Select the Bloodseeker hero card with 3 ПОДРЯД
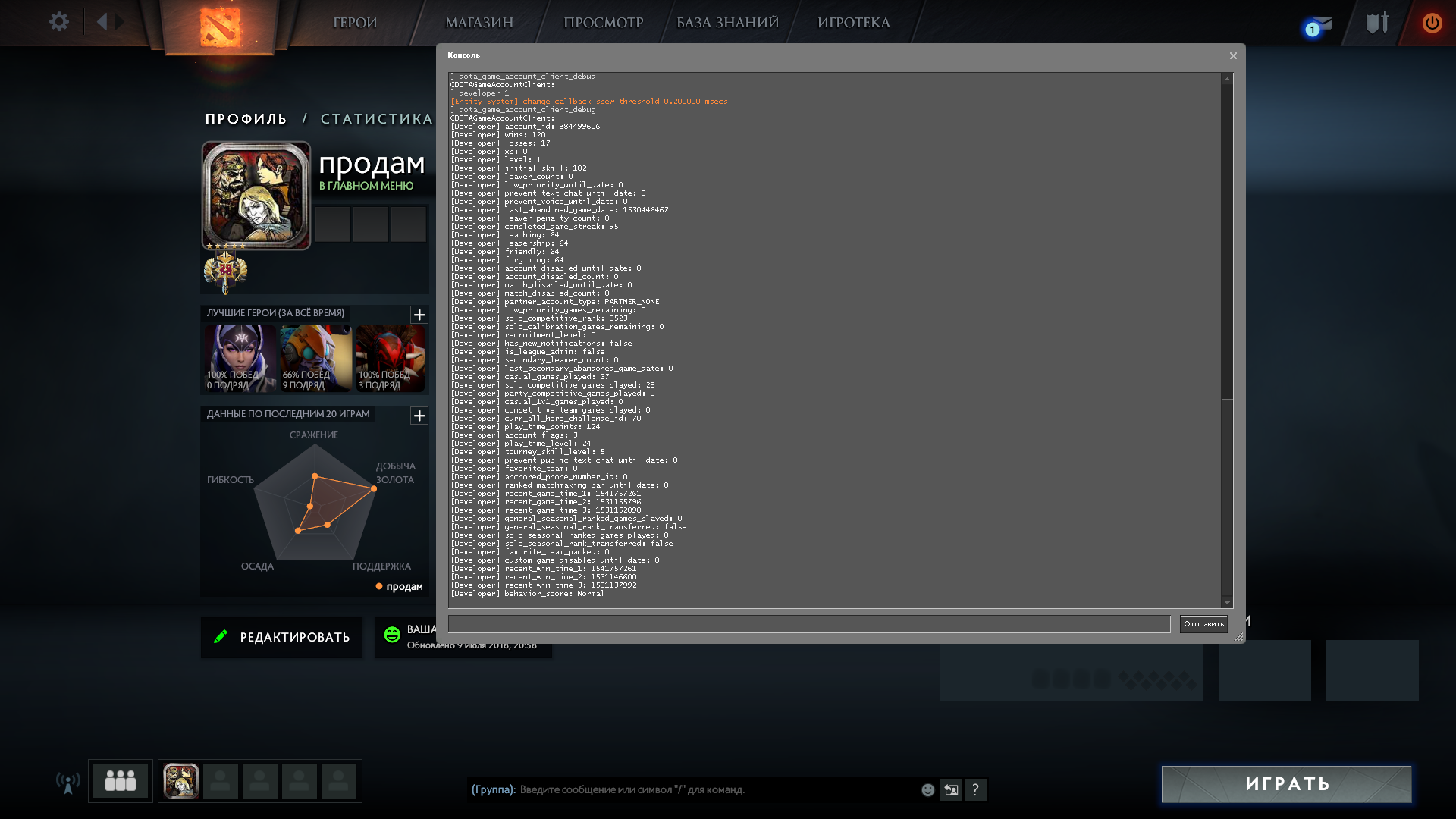Image resolution: width=1456 pixels, height=819 pixels. pos(391,359)
